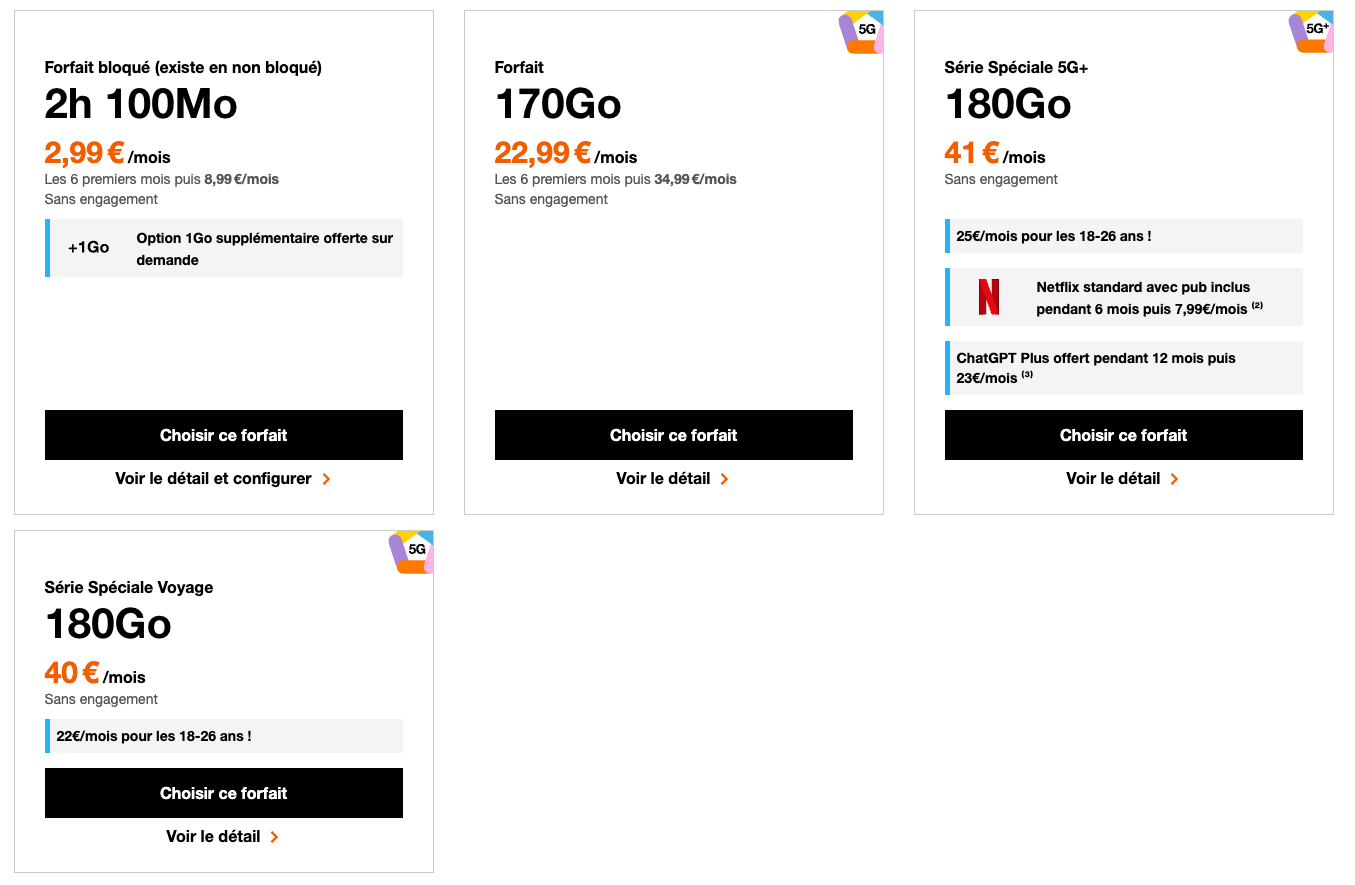Screen dimensions: 1355x885
Task: Choose the Série Spéciale 5G+ 180Go forfait
Action: pyautogui.click(x=1124, y=435)
